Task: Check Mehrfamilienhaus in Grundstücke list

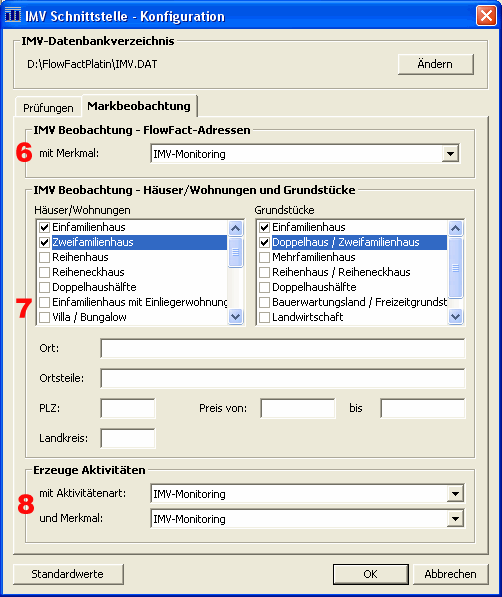Action: [x=264, y=257]
